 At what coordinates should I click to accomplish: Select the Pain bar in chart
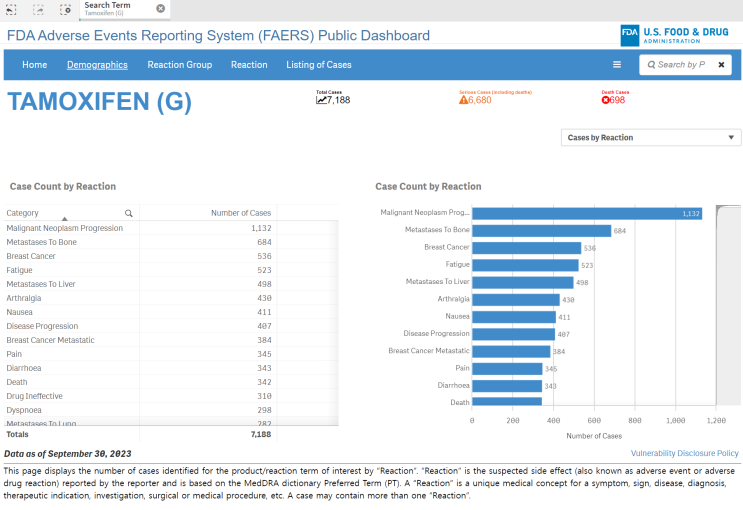[507, 369]
